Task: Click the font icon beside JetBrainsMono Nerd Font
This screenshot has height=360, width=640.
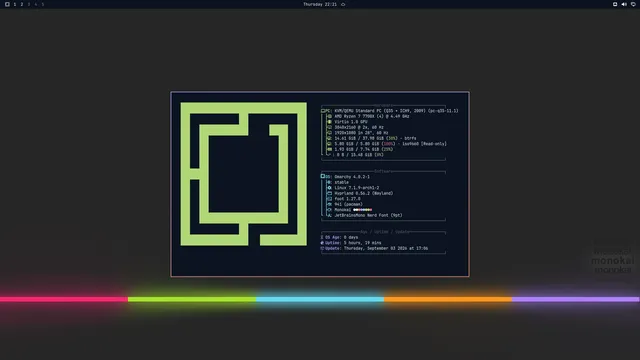Action: click(x=329, y=216)
